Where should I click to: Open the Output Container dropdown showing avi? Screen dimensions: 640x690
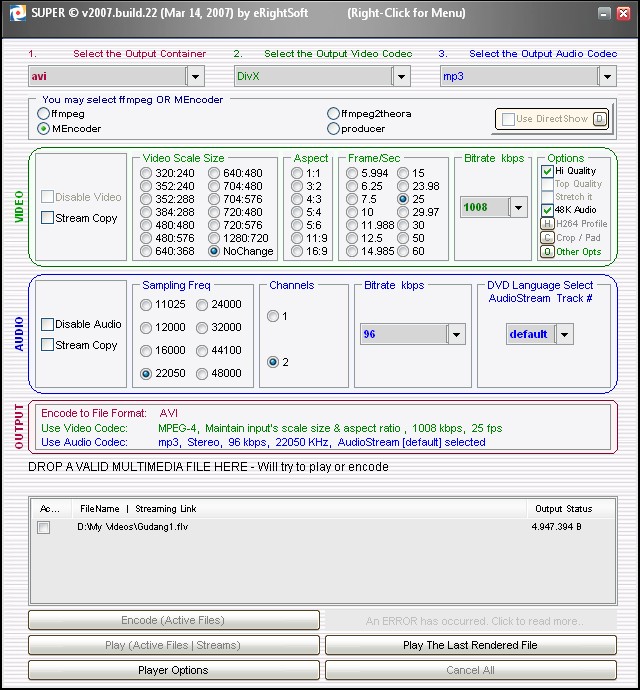pyautogui.click(x=195, y=76)
